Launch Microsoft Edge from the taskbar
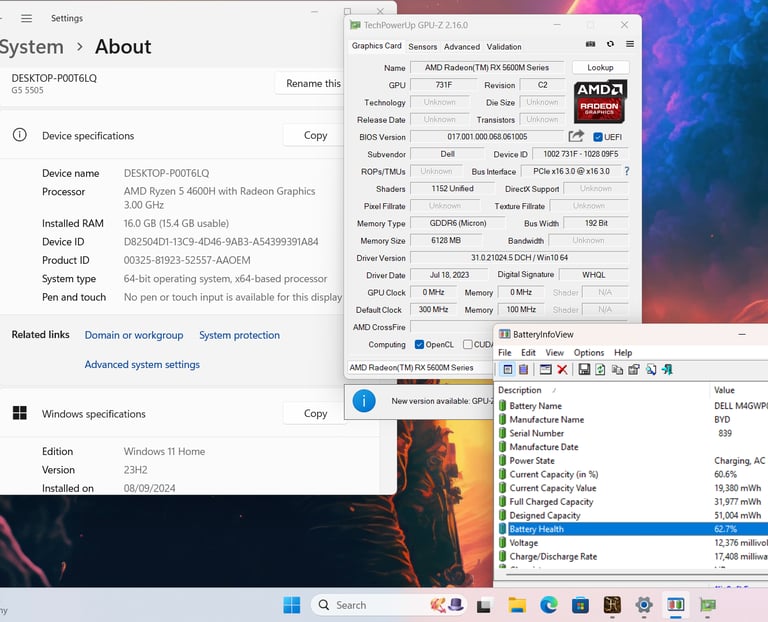 (549, 605)
